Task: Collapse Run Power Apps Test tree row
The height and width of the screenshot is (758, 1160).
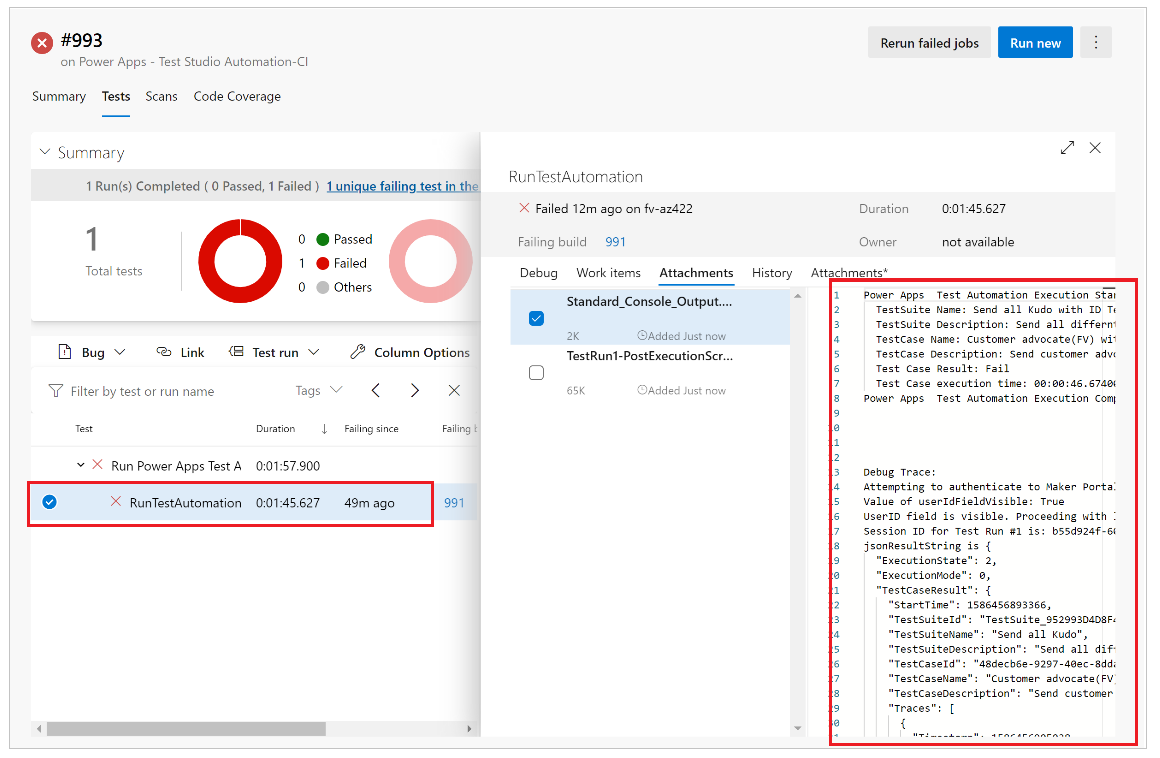Action: (81, 465)
